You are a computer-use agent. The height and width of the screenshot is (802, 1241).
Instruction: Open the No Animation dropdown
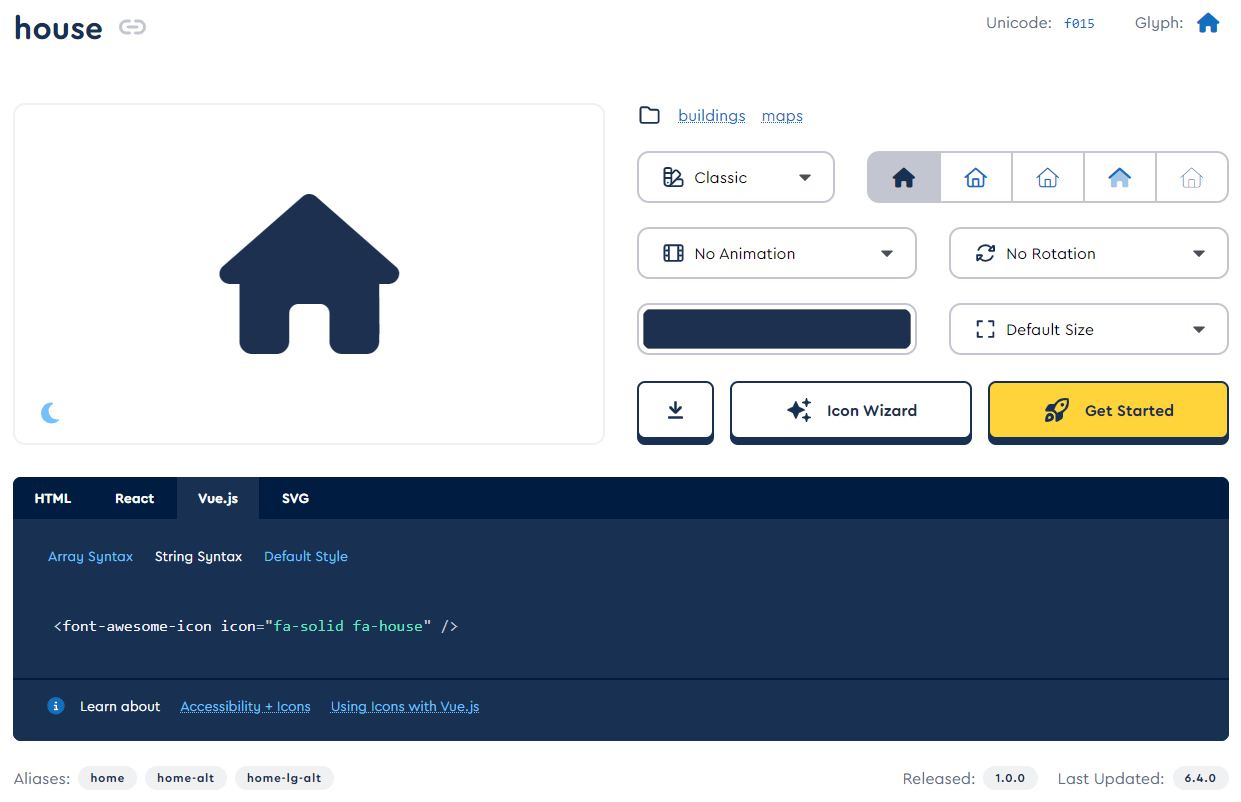[x=777, y=253]
